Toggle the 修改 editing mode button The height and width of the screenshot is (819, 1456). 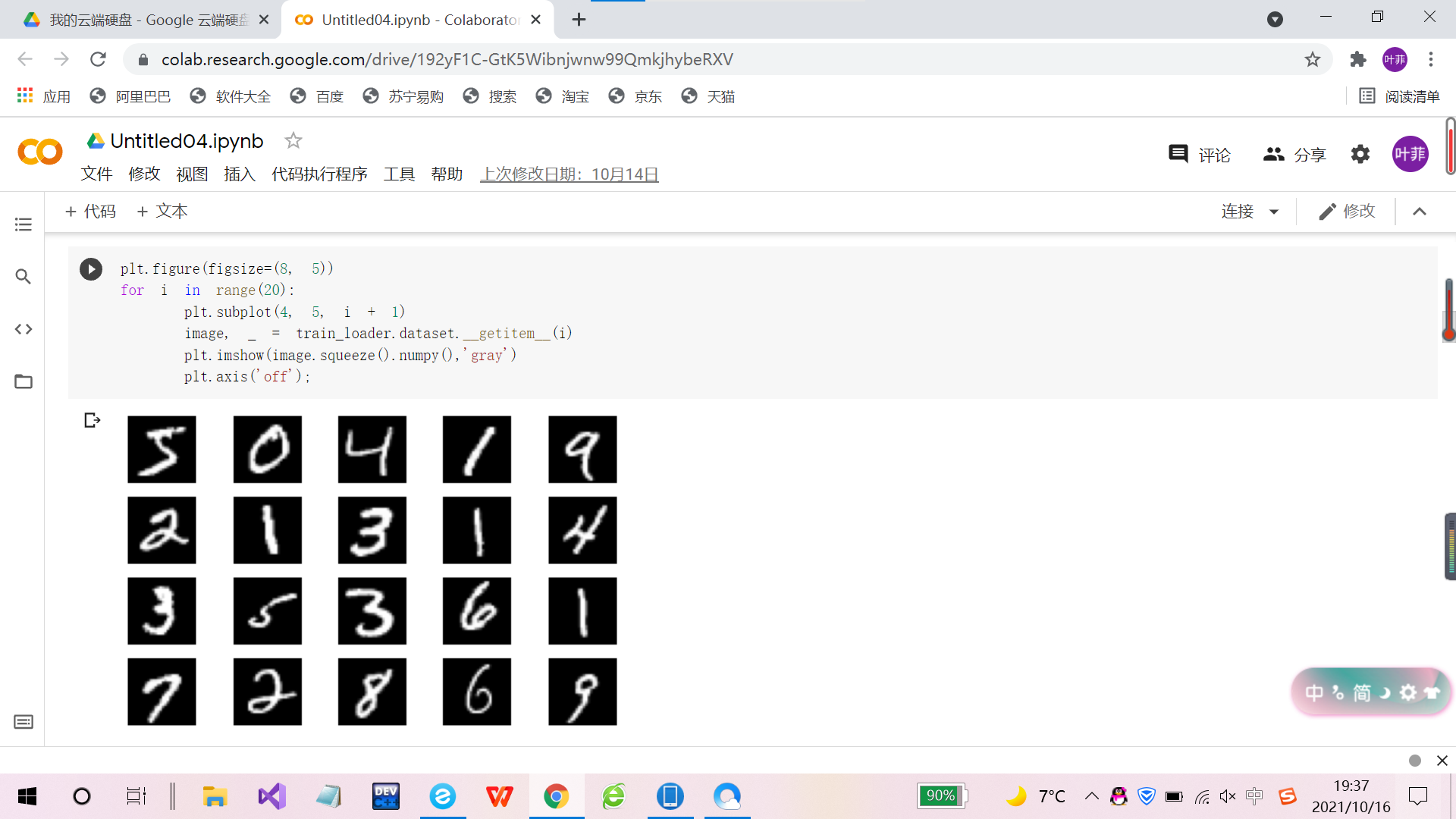[1347, 212]
